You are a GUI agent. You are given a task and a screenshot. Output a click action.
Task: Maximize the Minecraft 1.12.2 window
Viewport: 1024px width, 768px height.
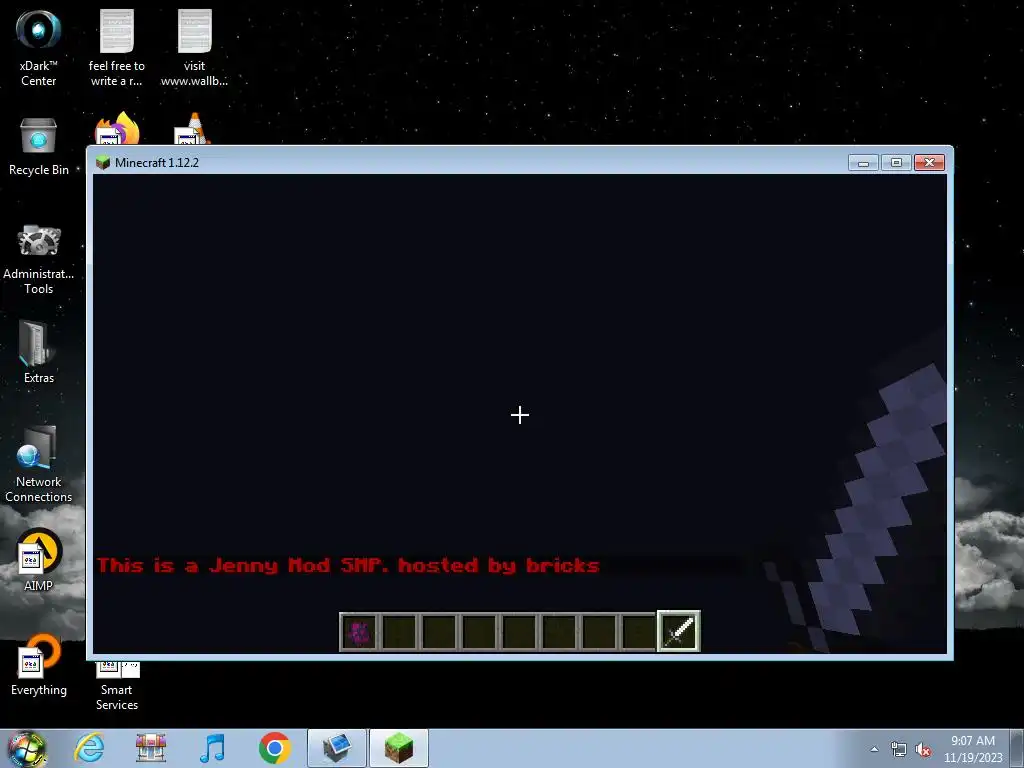point(896,163)
